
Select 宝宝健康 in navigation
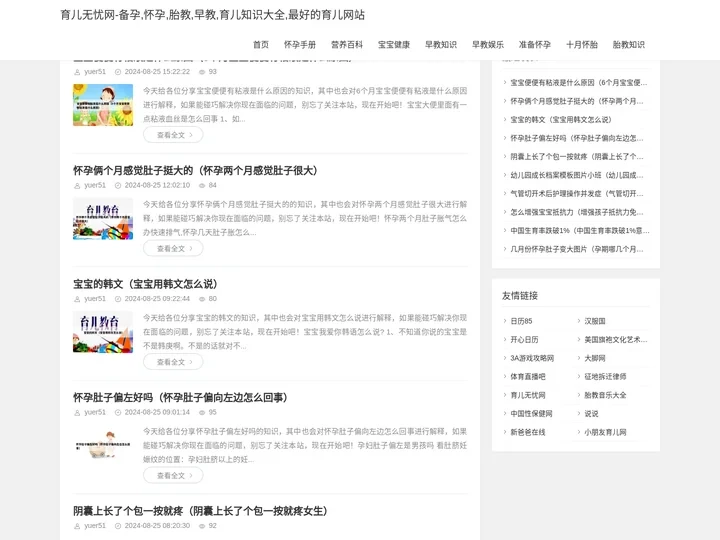[394, 45]
